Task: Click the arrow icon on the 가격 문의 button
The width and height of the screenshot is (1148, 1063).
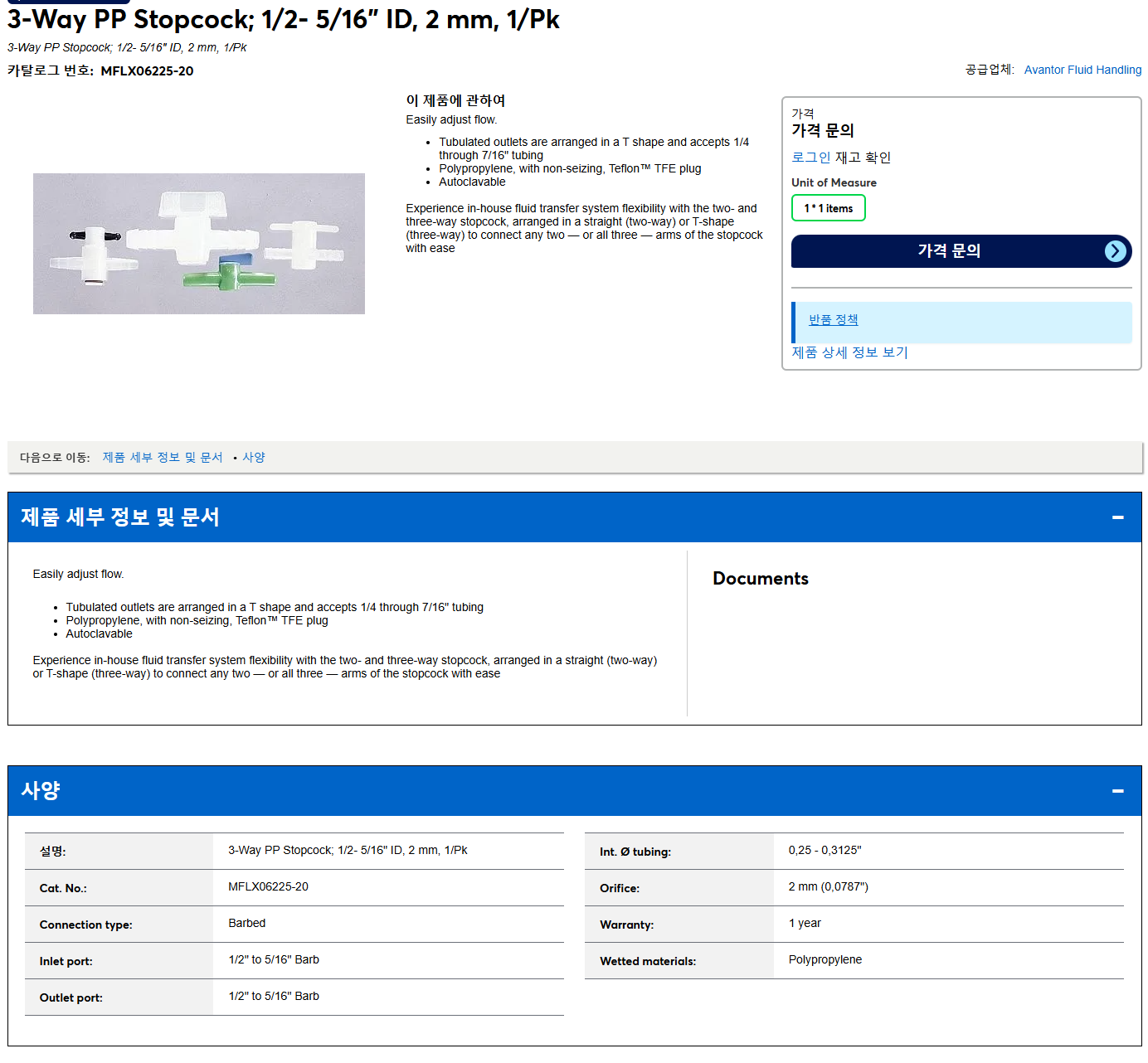Action: pyautogui.click(x=1116, y=251)
